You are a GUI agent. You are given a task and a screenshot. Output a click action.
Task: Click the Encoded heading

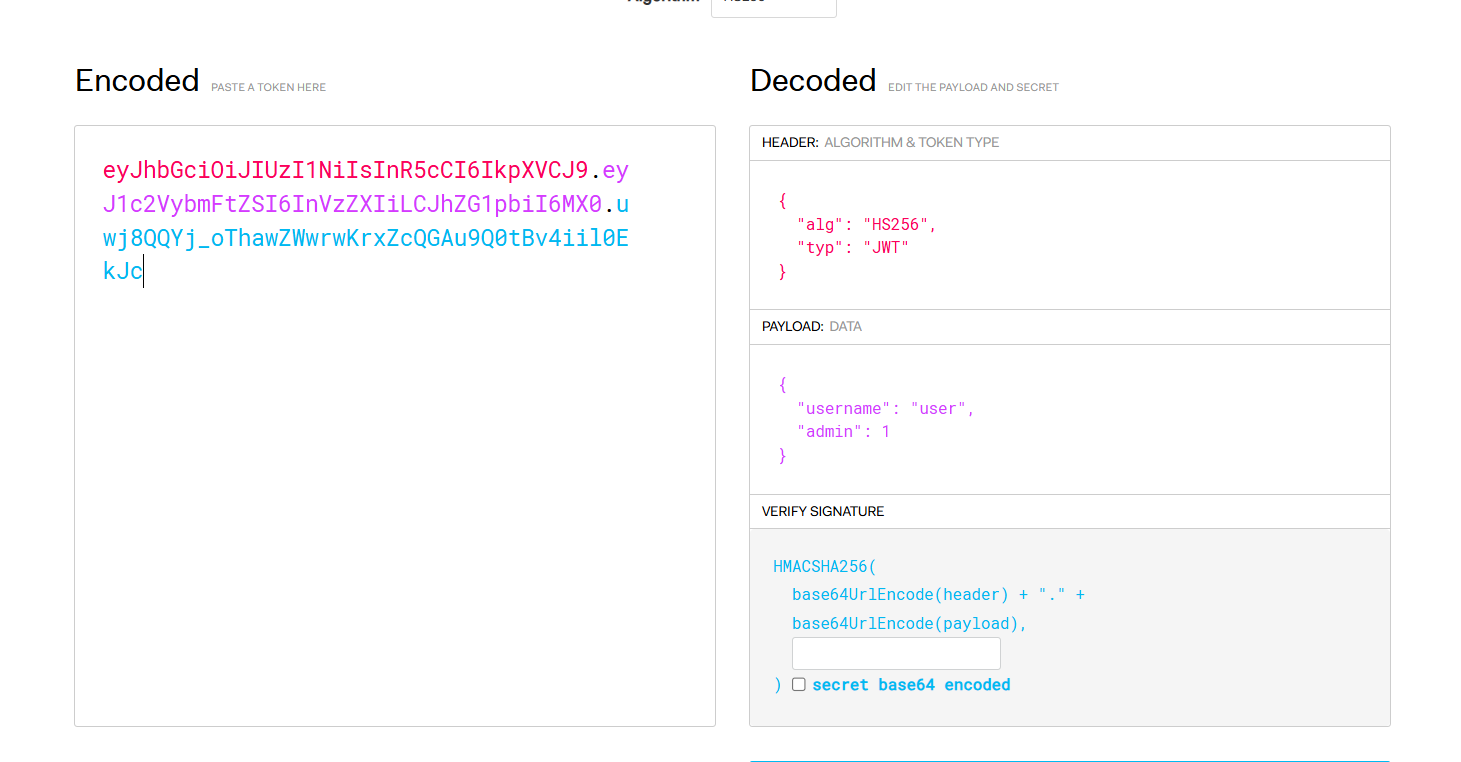(137, 80)
